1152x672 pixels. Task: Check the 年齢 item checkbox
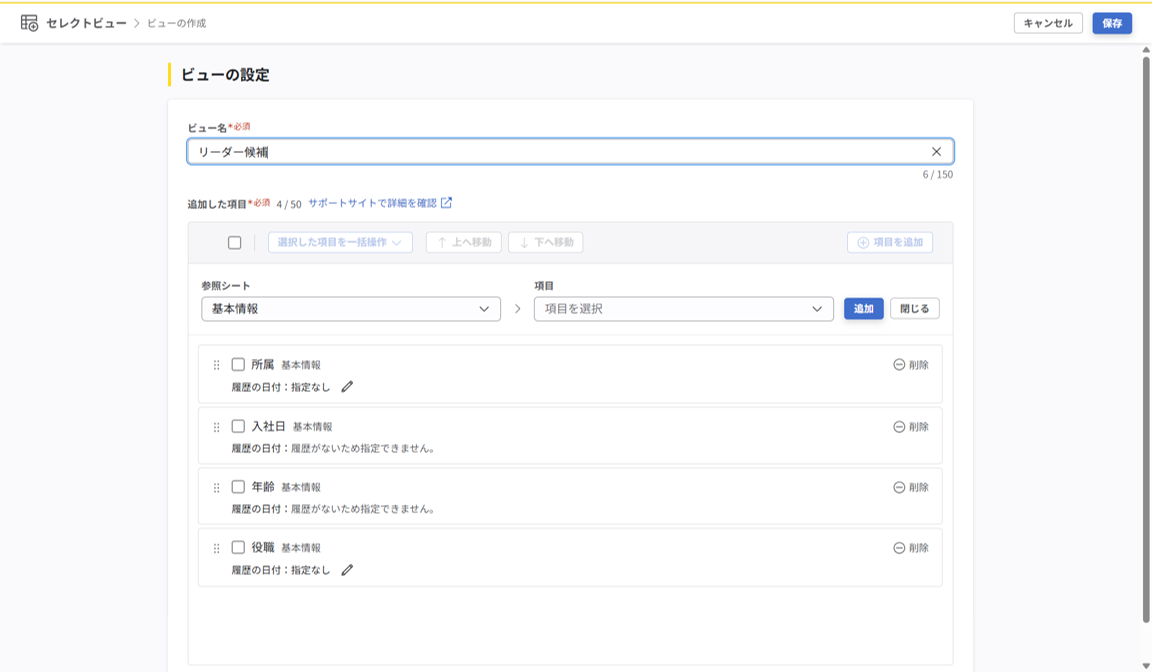pos(238,486)
